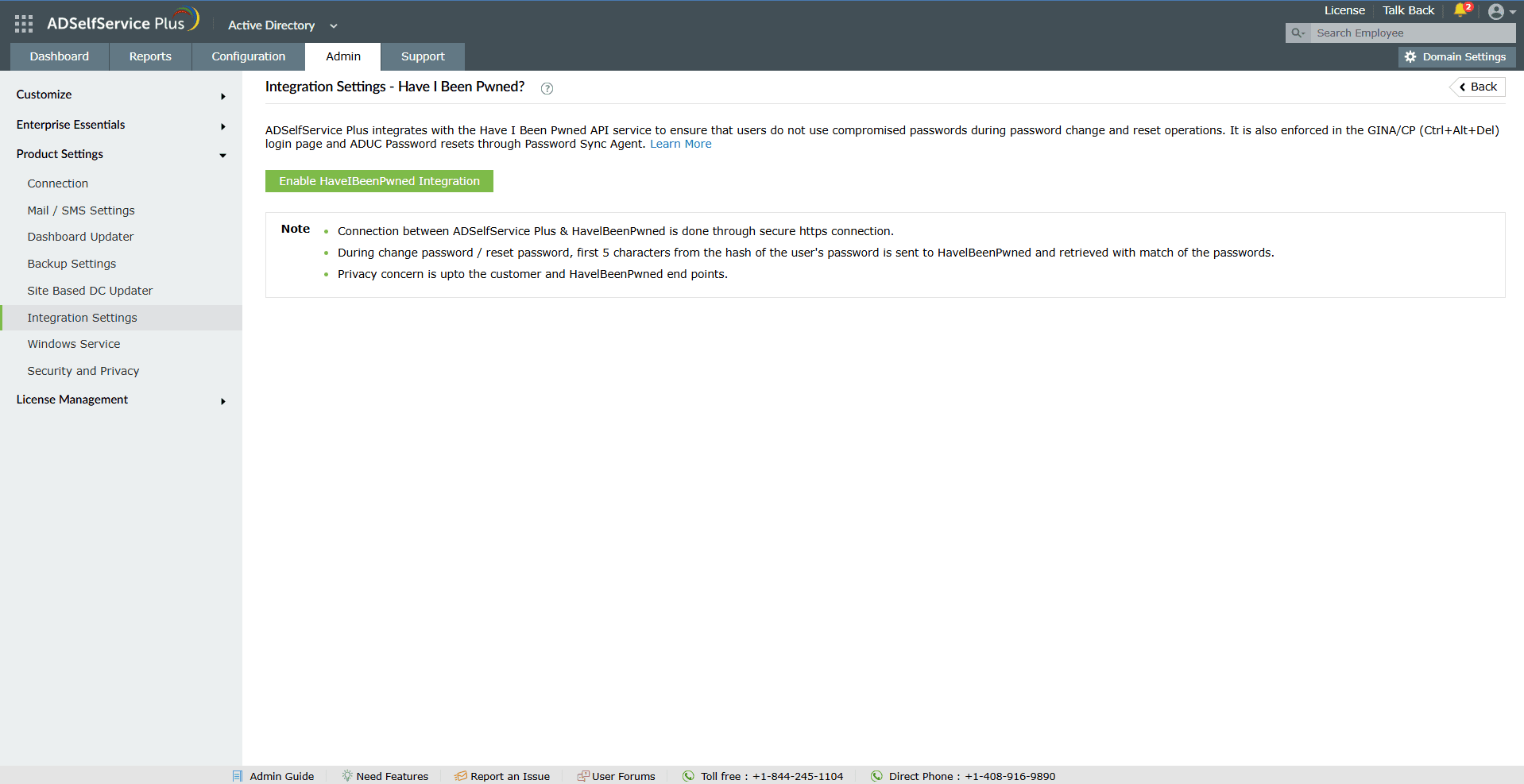Click the User Forums icon
This screenshot has height=784, width=1524.
tap(583, 776)
